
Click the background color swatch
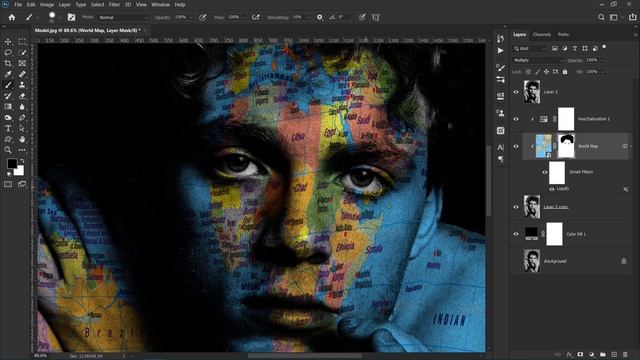pos(20,171)
